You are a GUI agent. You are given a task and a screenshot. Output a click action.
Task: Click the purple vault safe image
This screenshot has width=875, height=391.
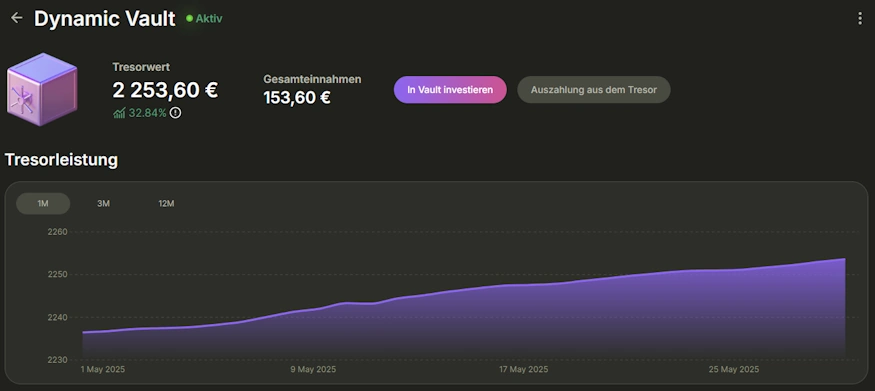tap(42, 89)
